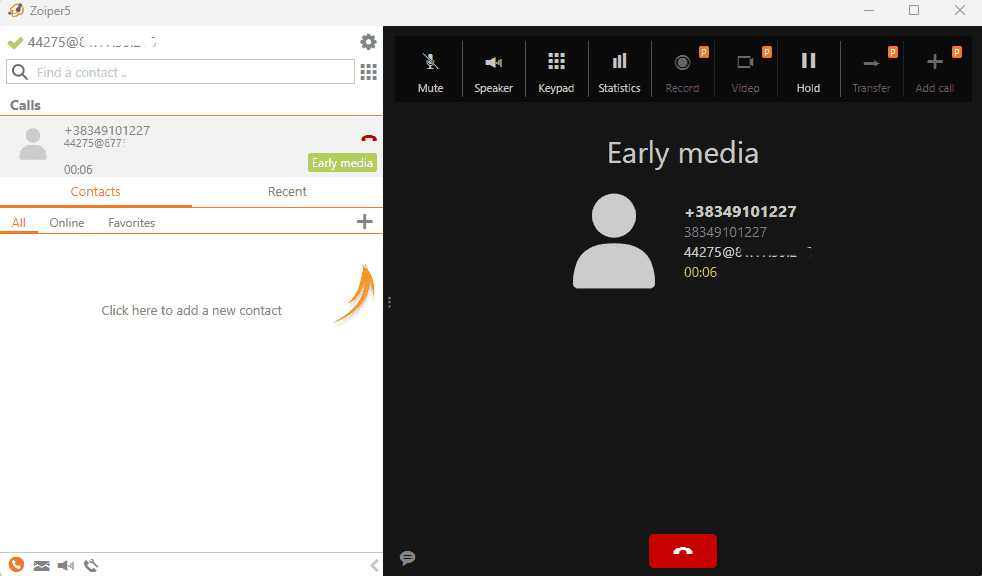Hang up using the large red button

point(683,551)
